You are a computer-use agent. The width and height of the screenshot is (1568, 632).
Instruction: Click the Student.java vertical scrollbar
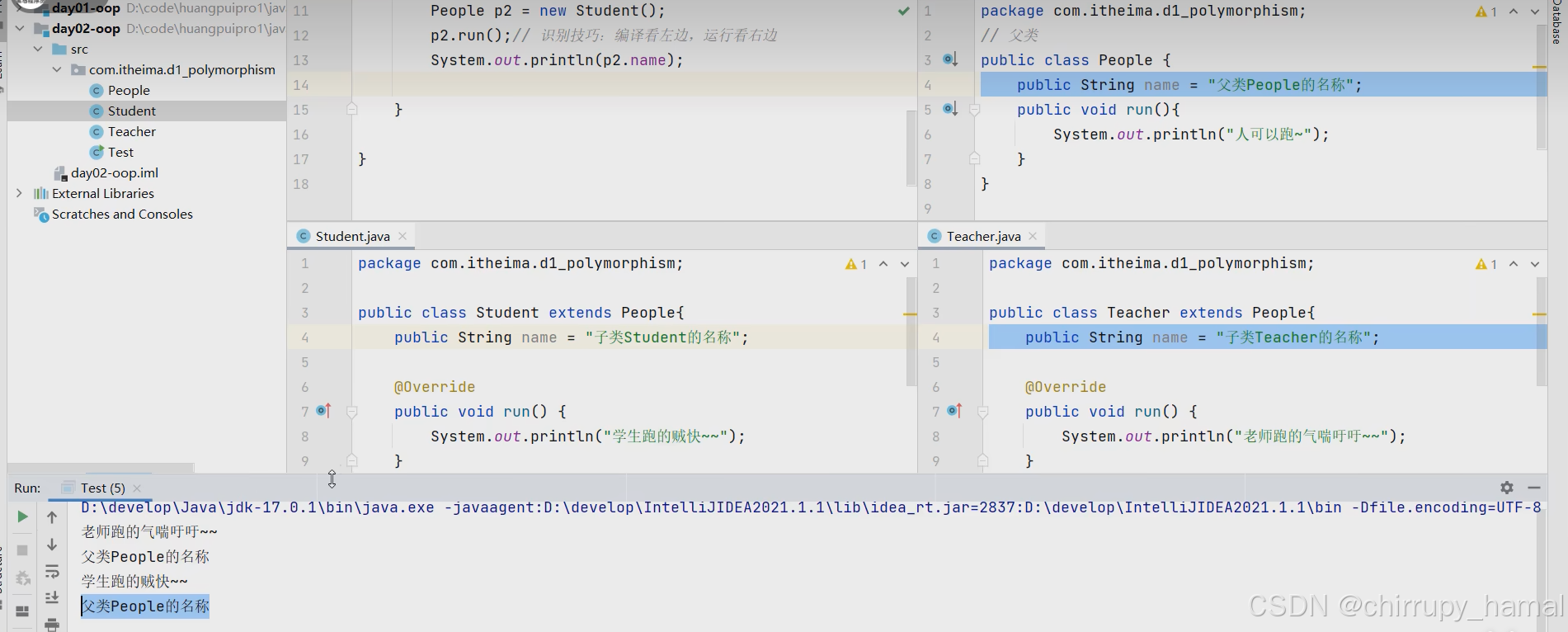[x=911, y=332]
